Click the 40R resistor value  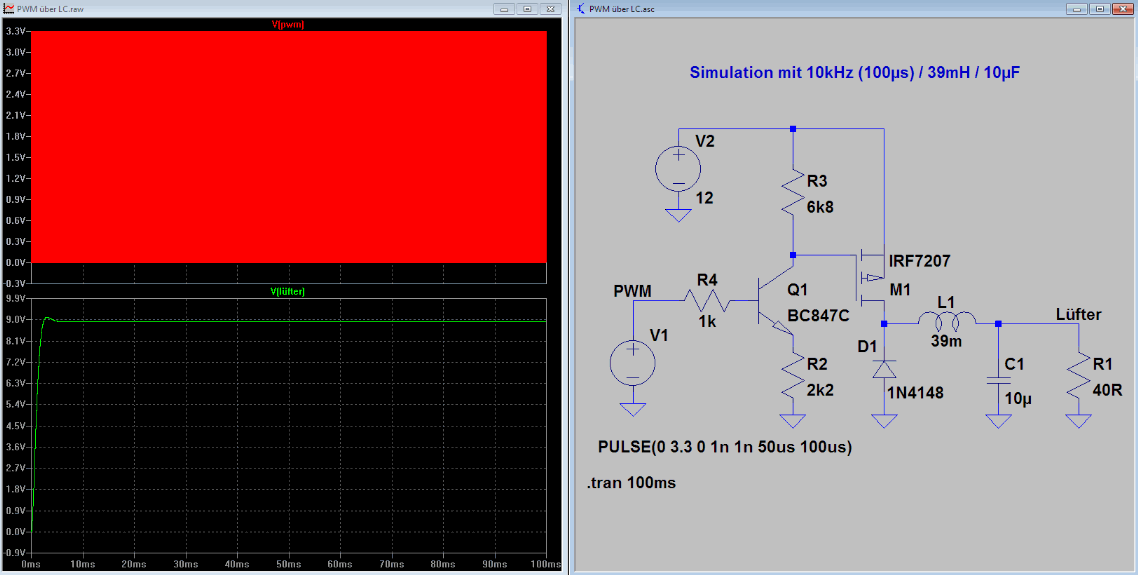click(1108, 391)
